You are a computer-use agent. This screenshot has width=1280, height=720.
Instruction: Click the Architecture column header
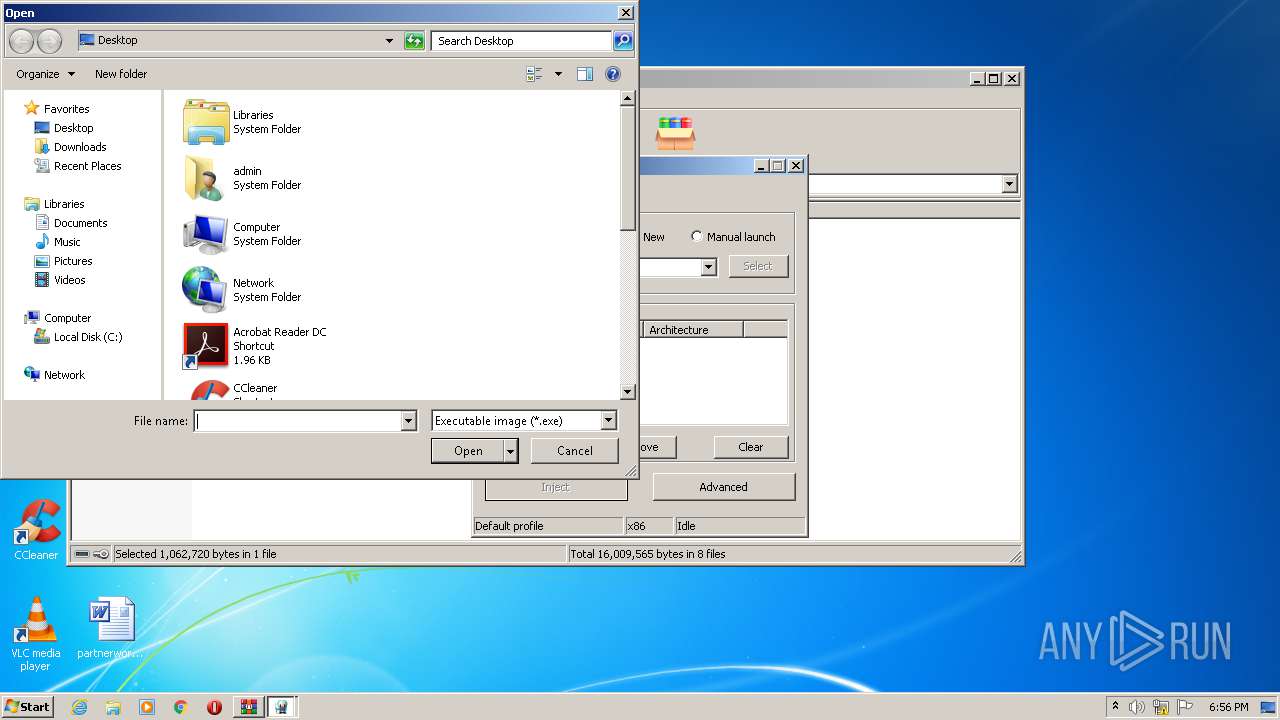tap(693, 330)
